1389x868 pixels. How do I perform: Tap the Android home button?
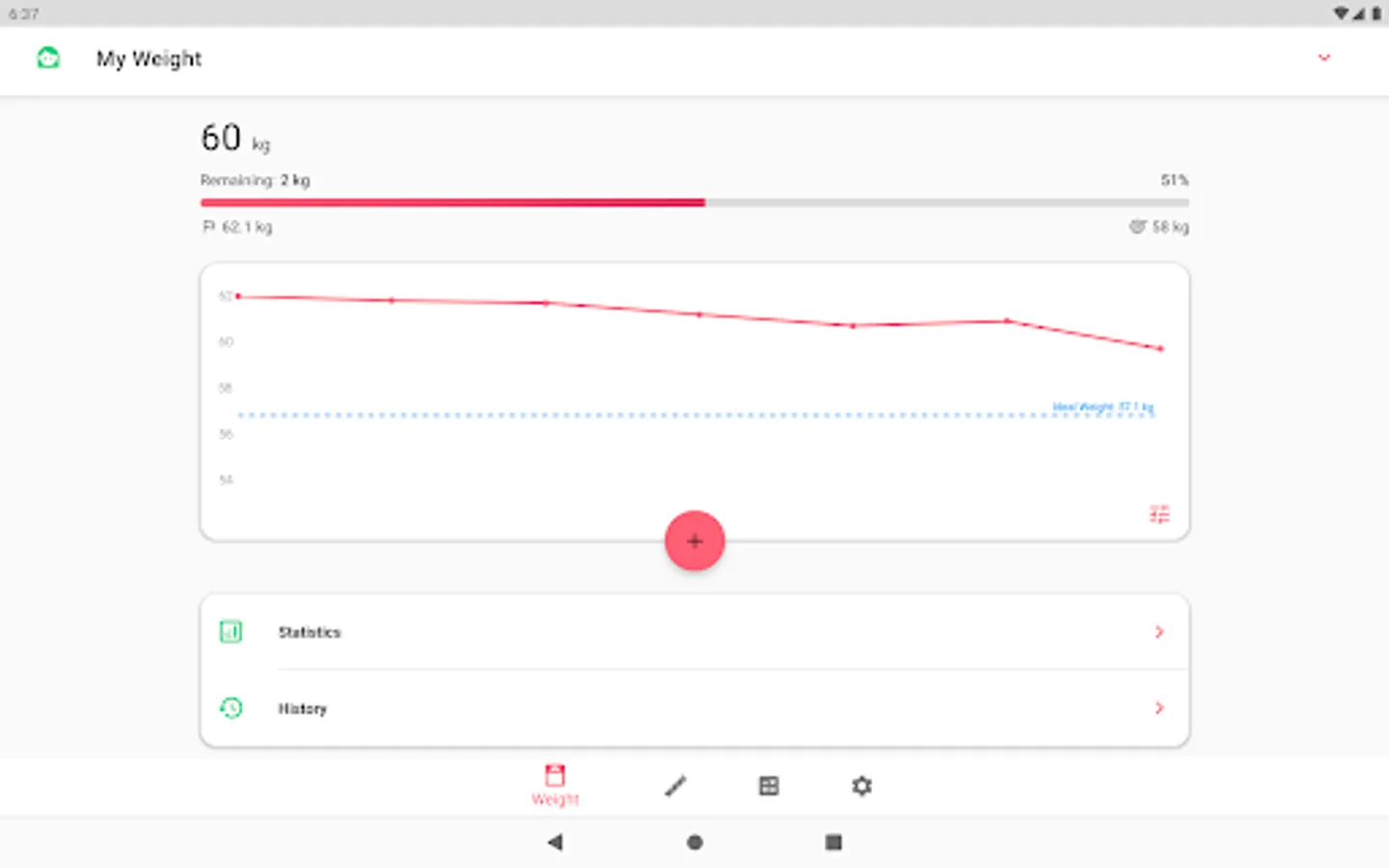click(694, 842)
